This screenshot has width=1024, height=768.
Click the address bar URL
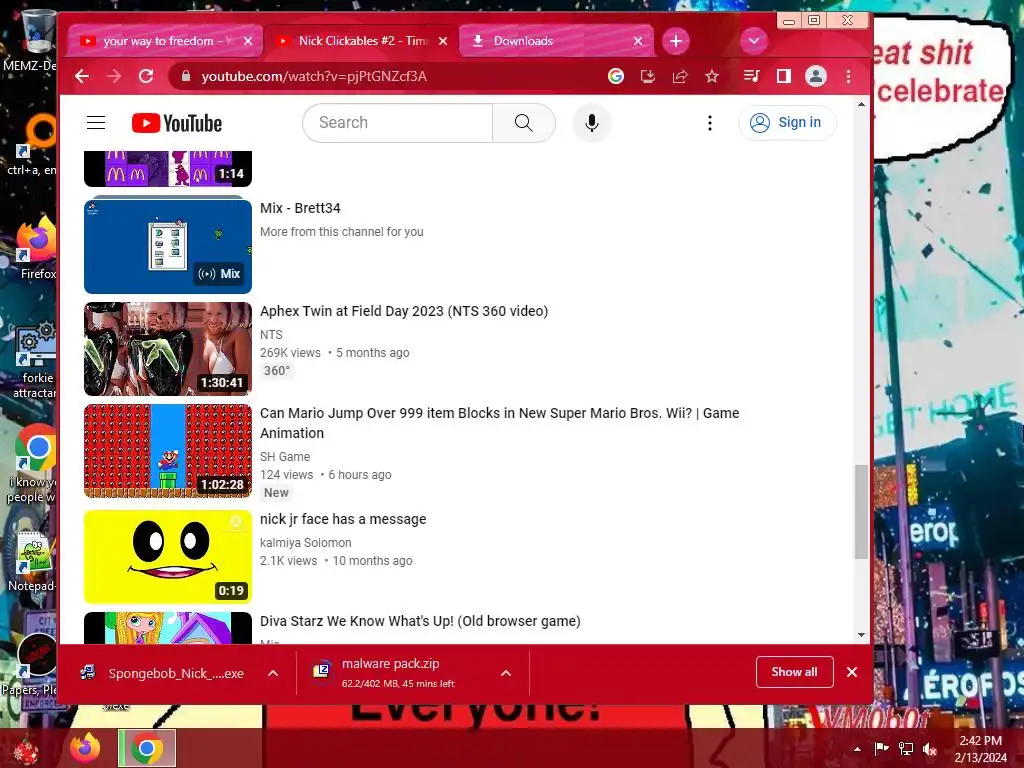[x=314, y=76]
